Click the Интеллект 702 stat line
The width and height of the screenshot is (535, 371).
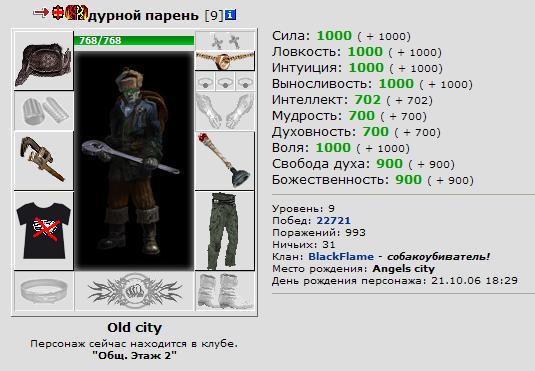pos(352,100)
